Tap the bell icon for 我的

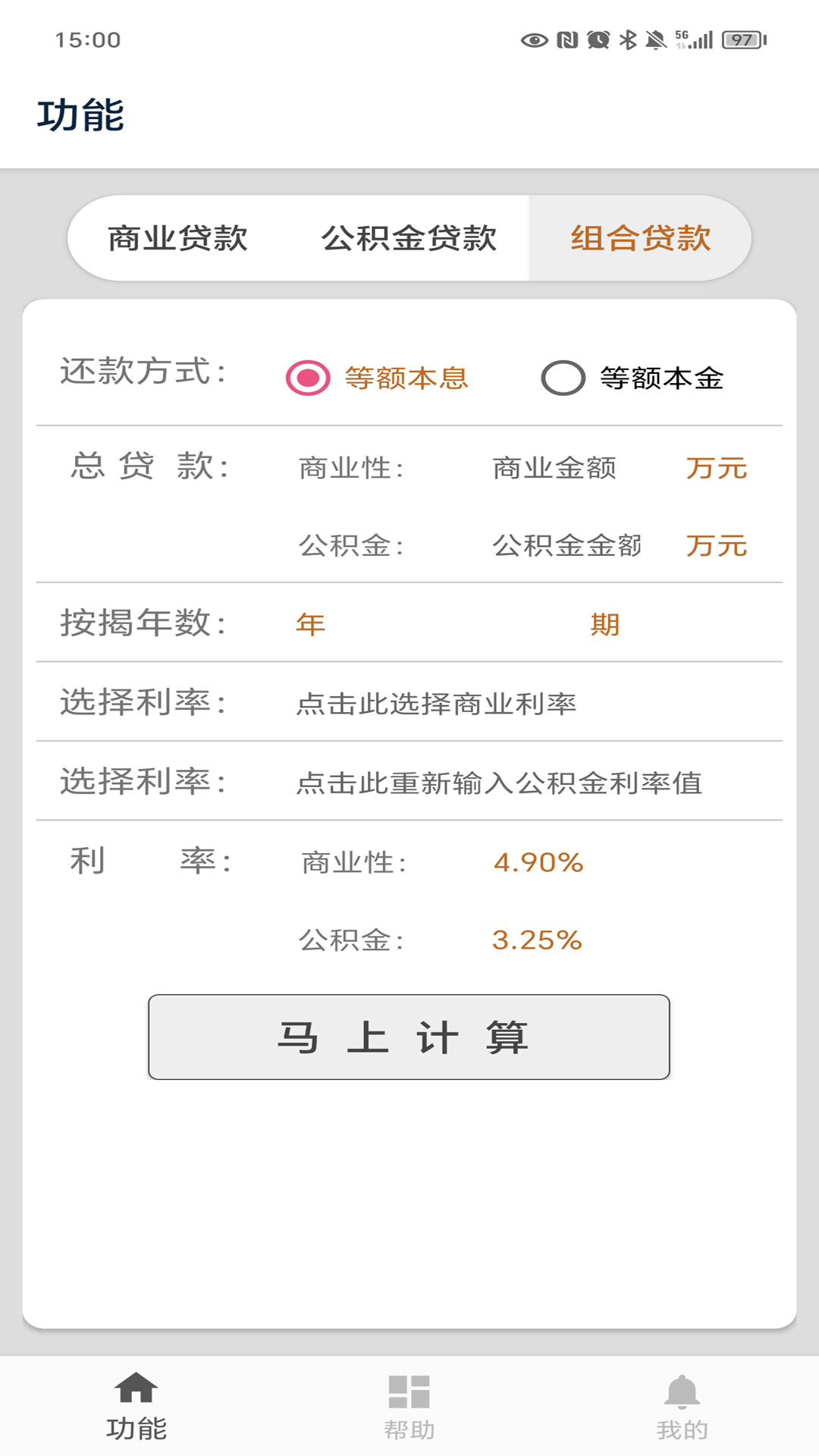(682, 1392)
